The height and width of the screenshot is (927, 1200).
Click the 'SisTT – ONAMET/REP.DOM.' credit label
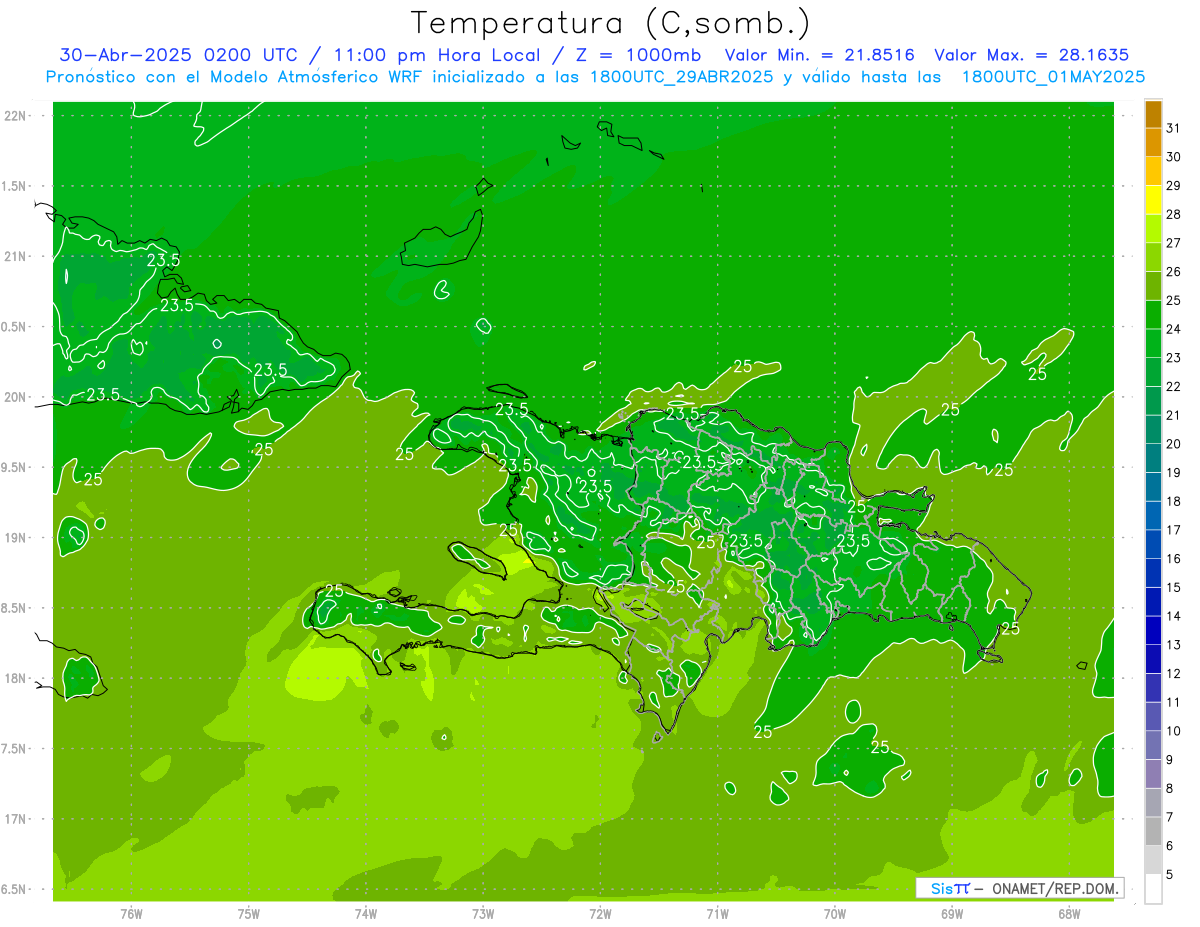pos(1020,888)
